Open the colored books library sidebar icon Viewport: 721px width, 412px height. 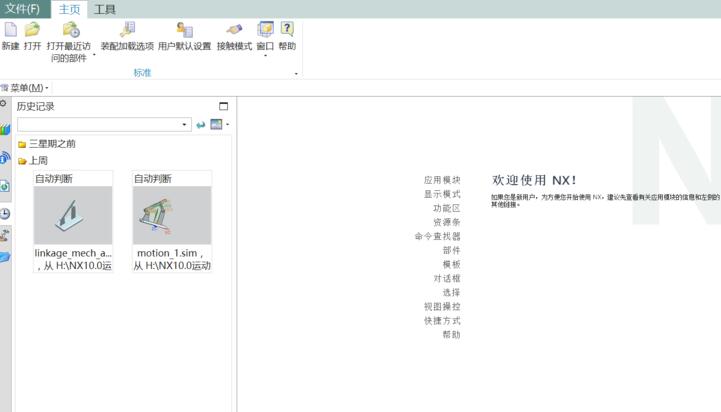[5, 129]
